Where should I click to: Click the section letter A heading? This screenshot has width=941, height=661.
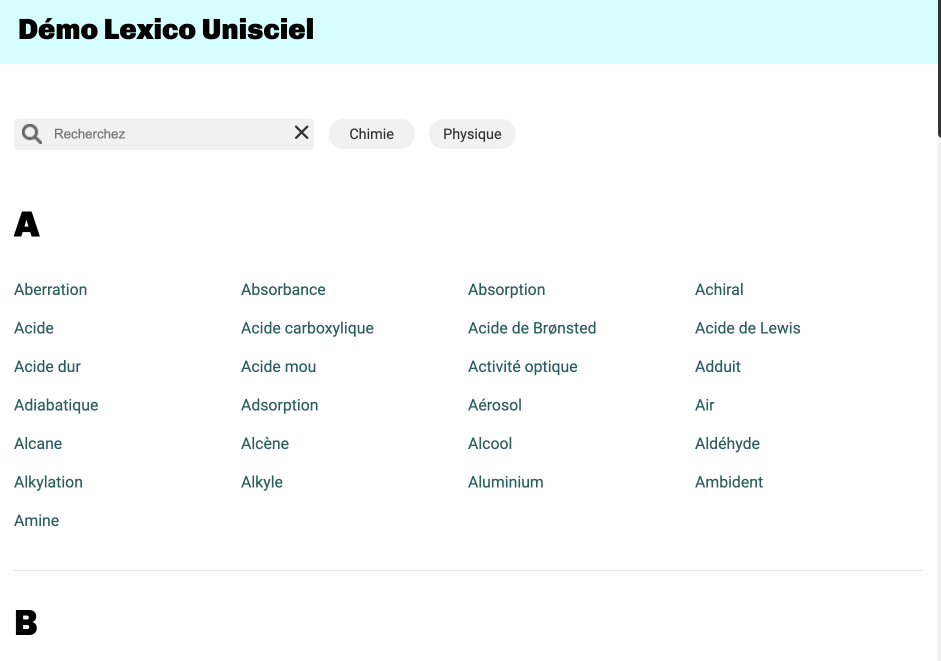[x=27, y=224]
